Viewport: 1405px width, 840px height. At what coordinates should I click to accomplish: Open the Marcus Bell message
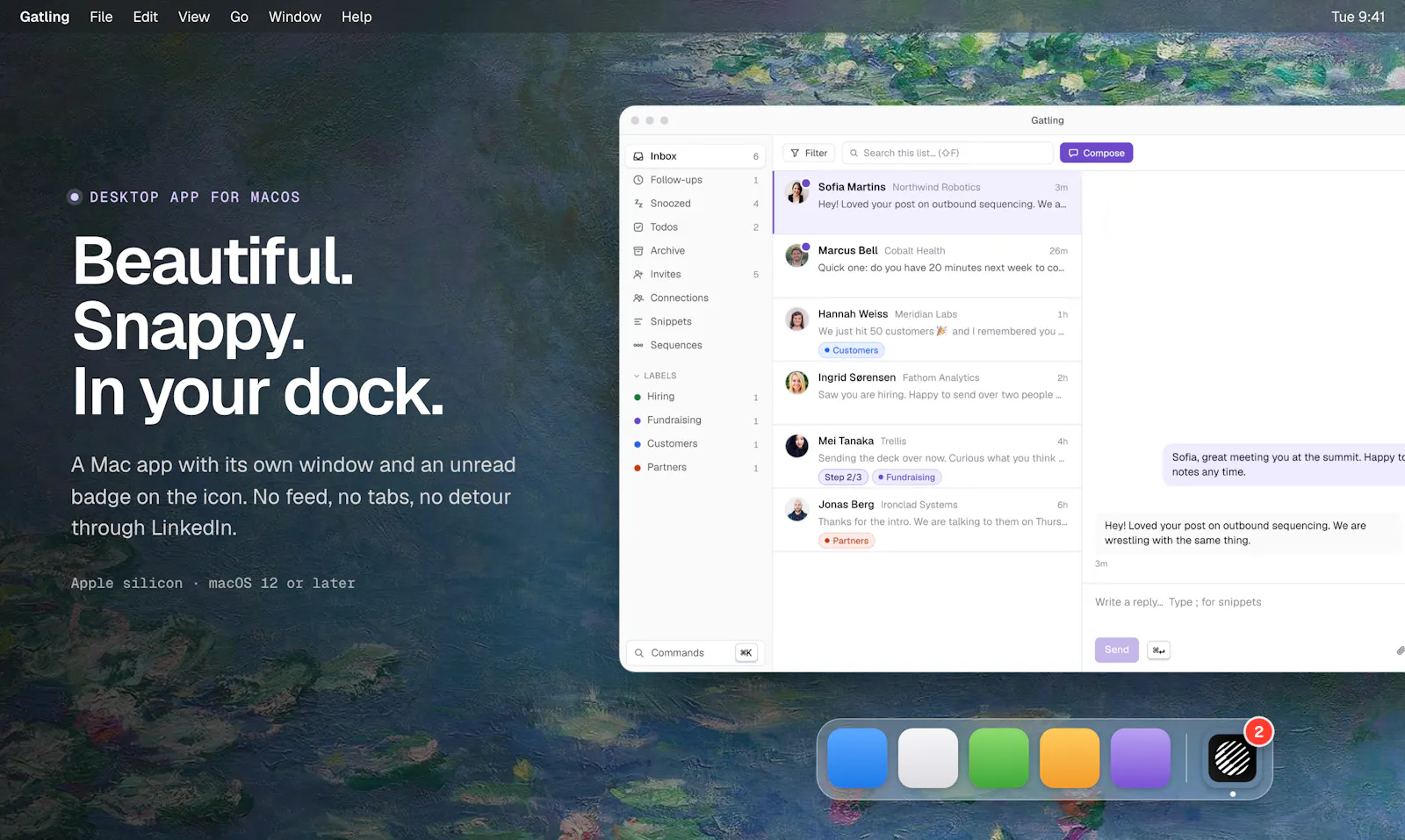tap(927, 266)
